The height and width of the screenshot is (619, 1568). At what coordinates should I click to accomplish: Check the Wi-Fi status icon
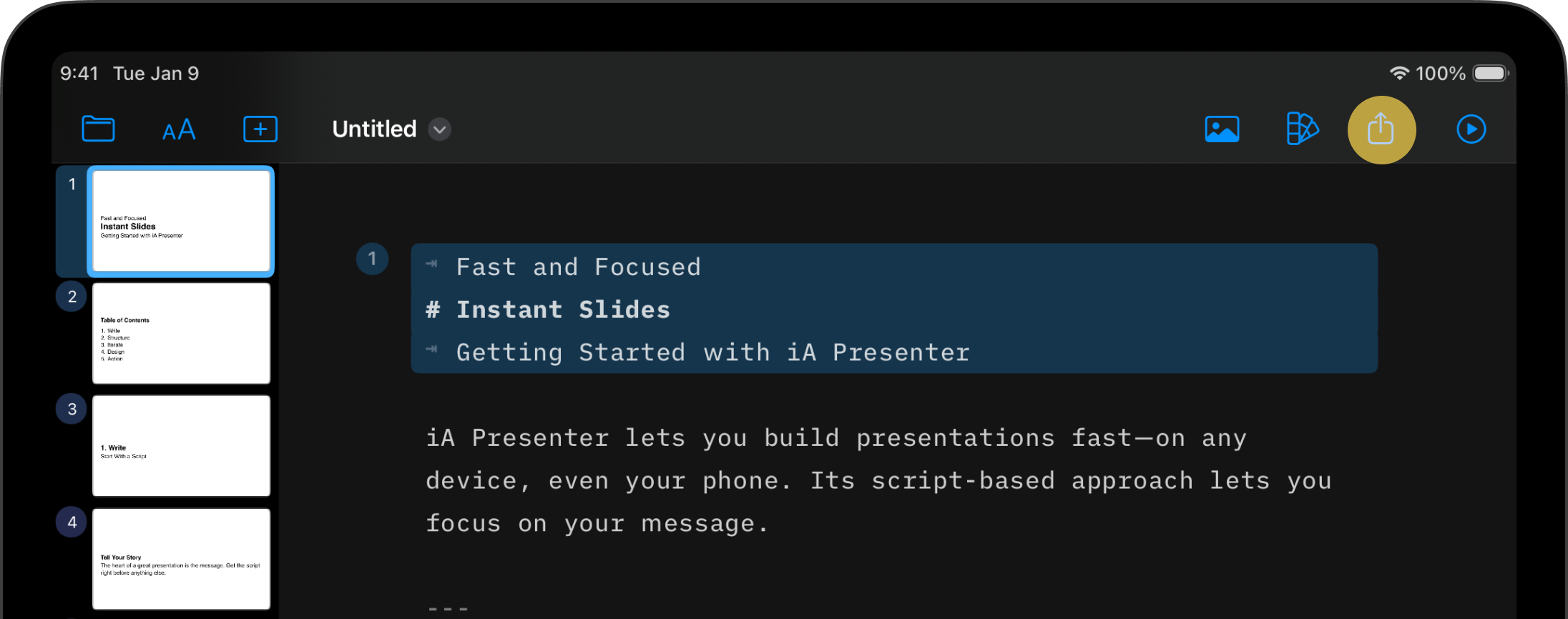click(x=1398, y=73)
